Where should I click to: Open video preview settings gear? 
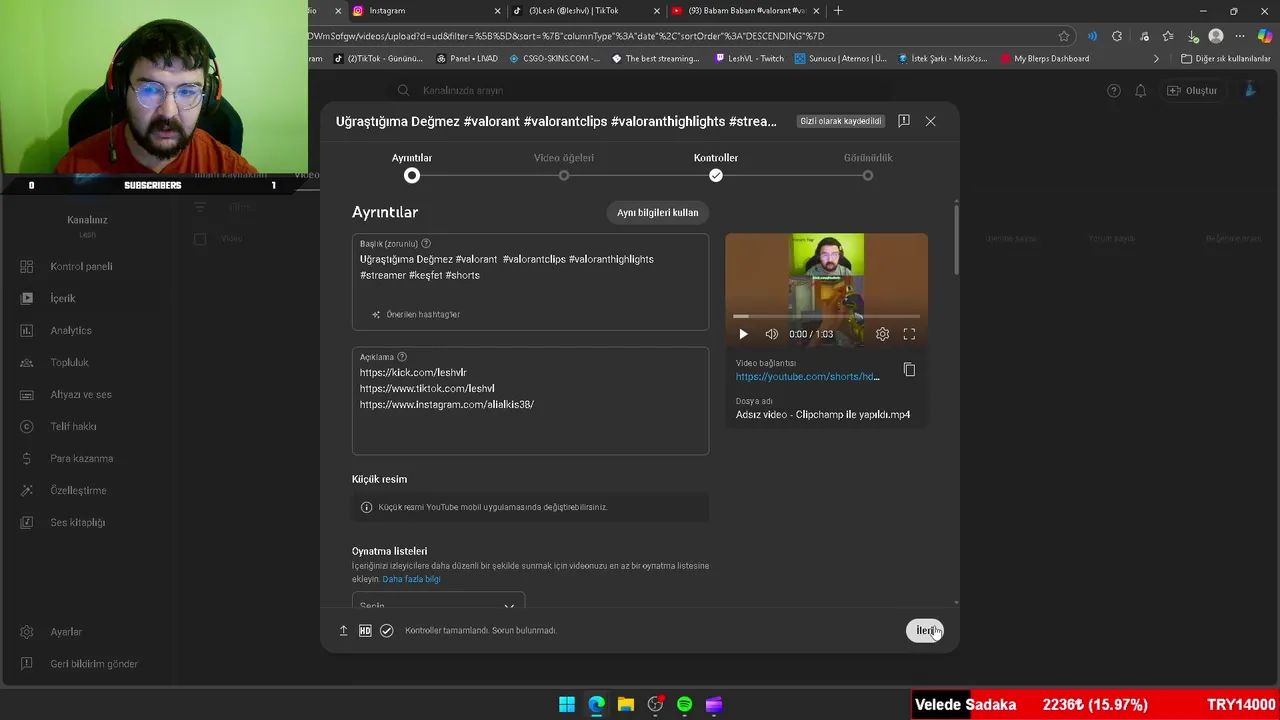(882, 334)
